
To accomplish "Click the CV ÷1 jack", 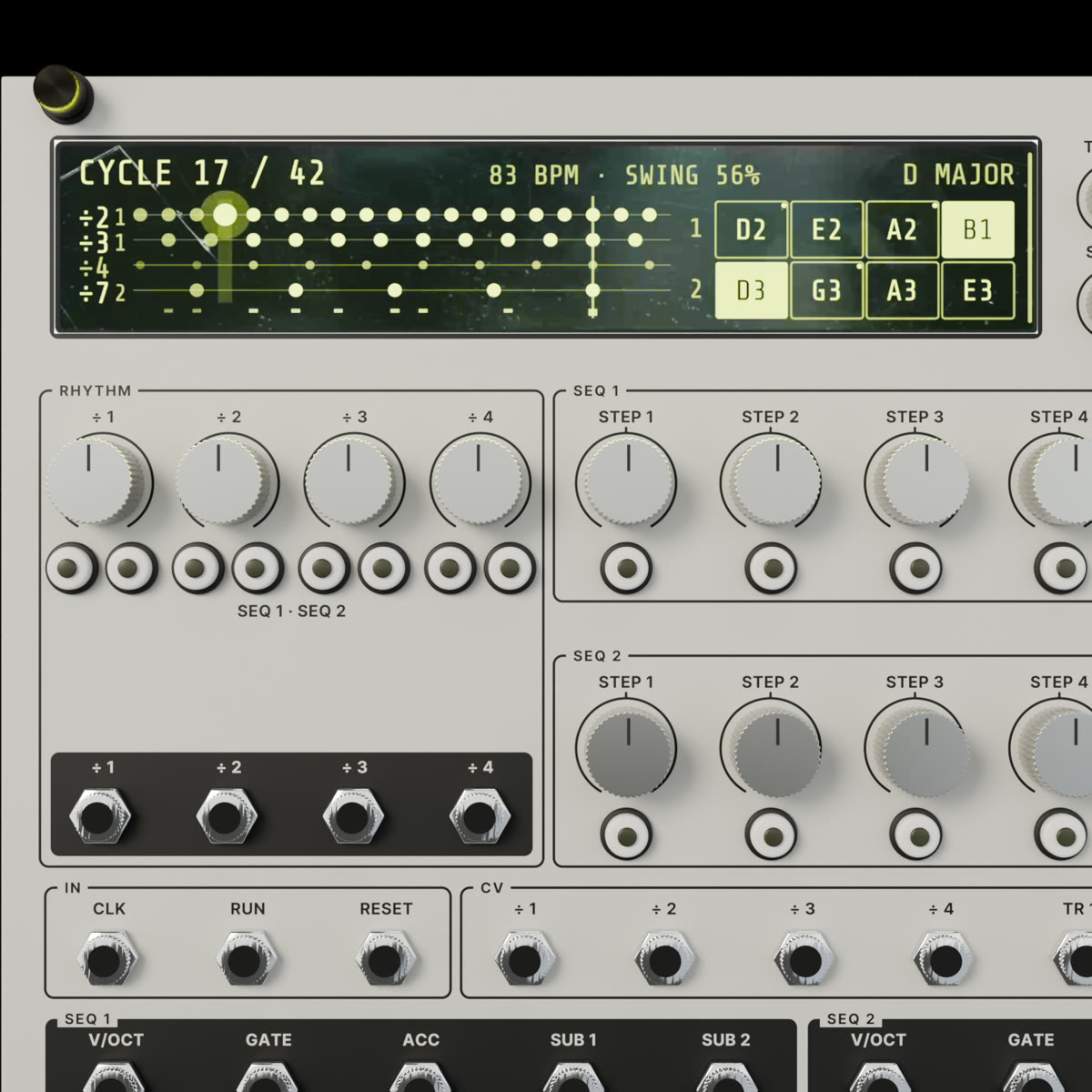I will click(x=524, y=958).
